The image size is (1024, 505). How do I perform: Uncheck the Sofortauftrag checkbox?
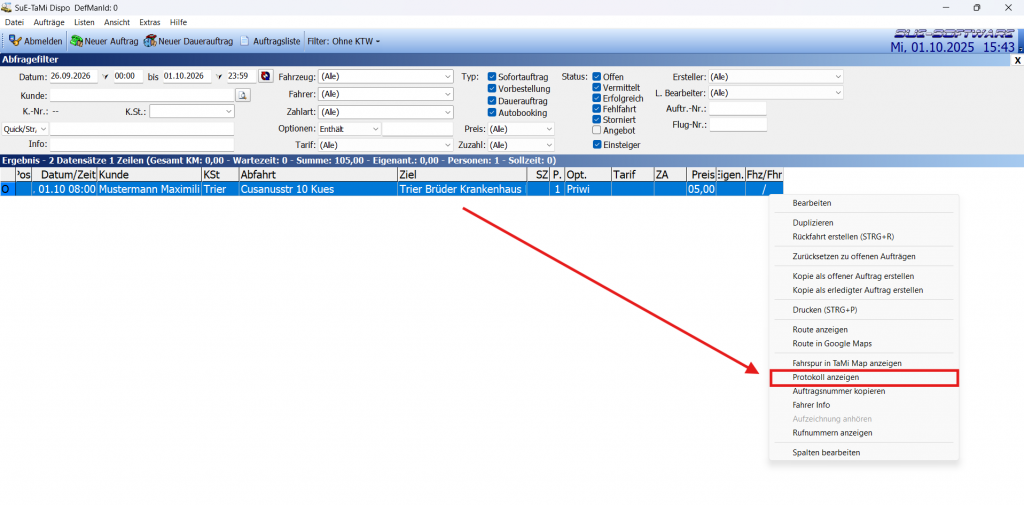click(492, 76)
